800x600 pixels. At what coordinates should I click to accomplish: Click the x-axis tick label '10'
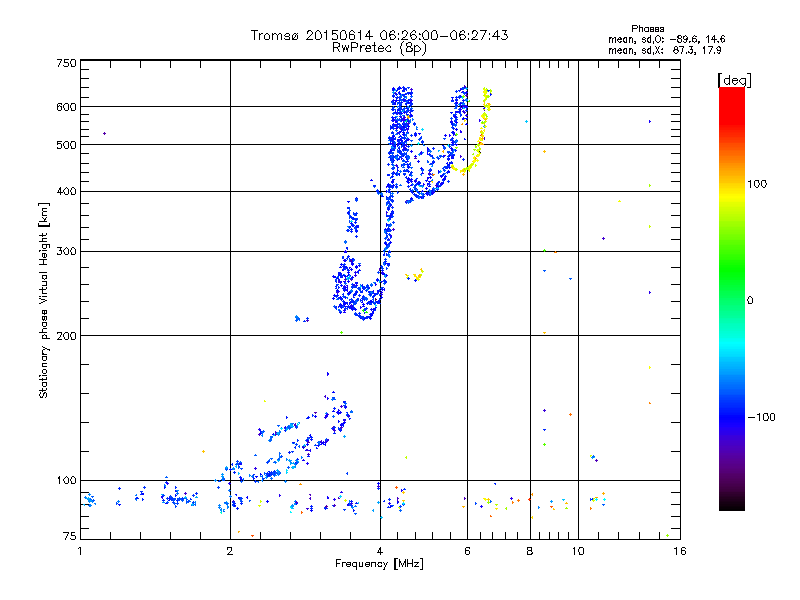[578, 551]
